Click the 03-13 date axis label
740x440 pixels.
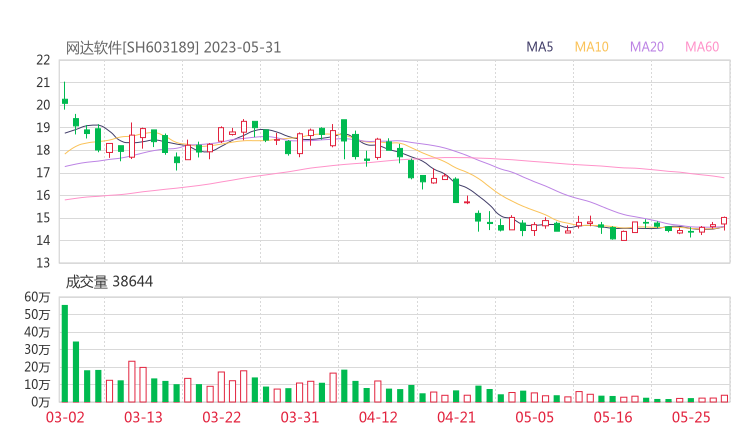143,417
